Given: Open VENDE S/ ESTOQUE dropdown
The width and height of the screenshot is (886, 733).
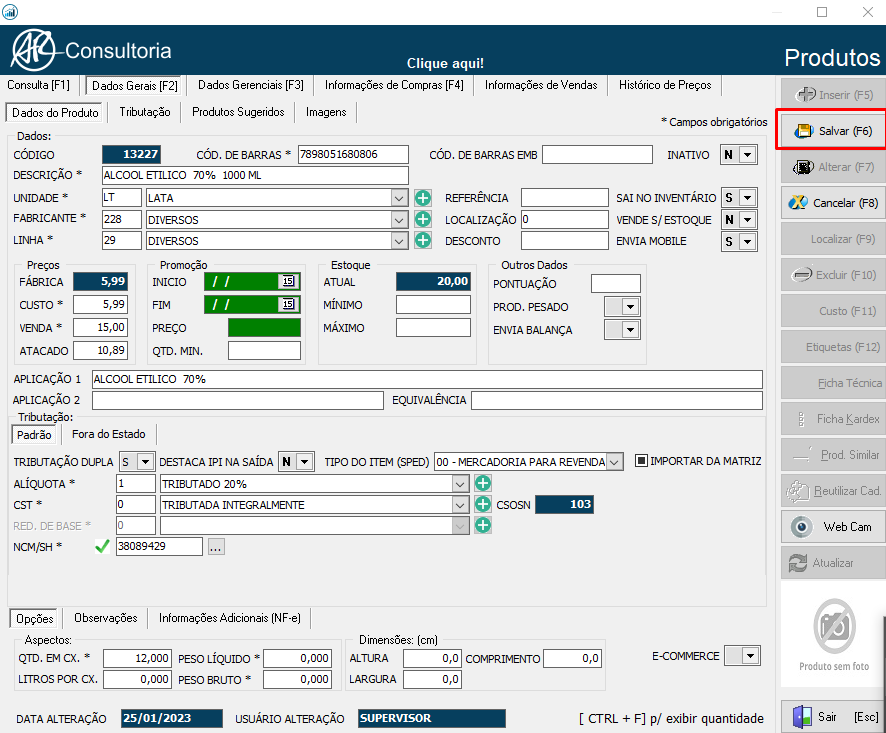Looking at the screenshot, I should [x=748, y=219].
